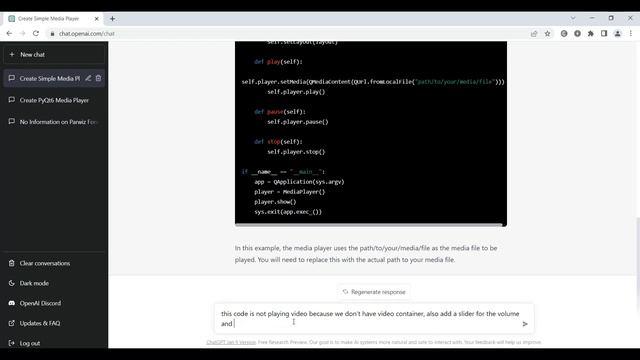Open the tab search dropdown arrow

tap(573, 18)
